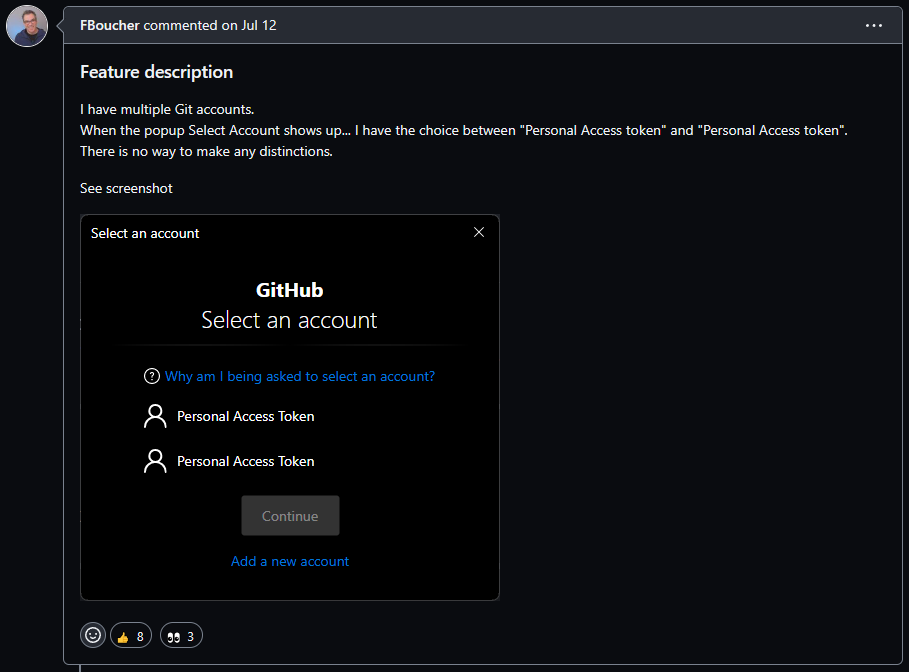Click the large "Select an account" heading
The width and height of the screenshot is (909, 672).
pos(289,320)
